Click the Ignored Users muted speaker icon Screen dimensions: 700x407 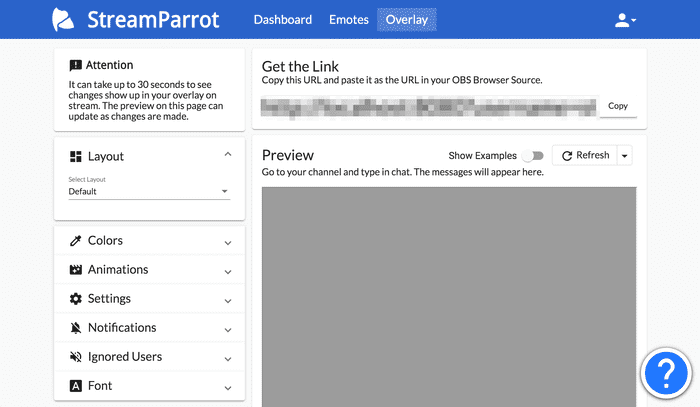[x=75, y=357]
